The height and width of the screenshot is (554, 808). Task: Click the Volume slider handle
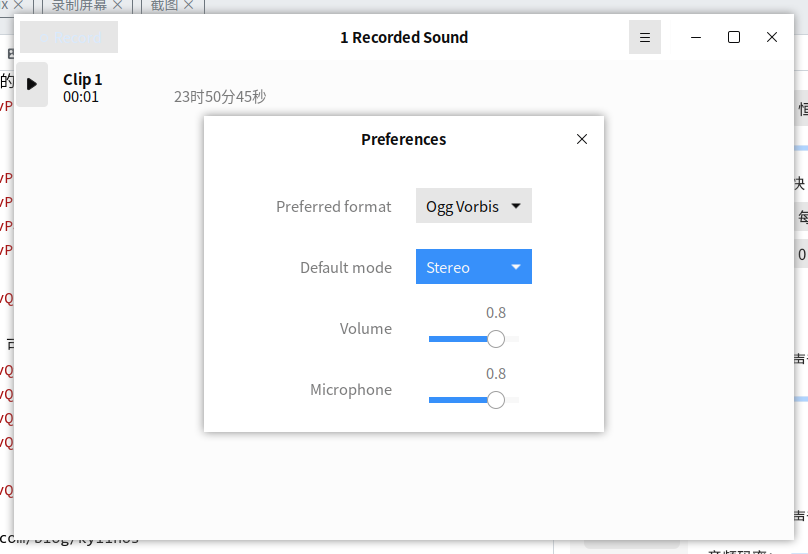coord(496,339)
